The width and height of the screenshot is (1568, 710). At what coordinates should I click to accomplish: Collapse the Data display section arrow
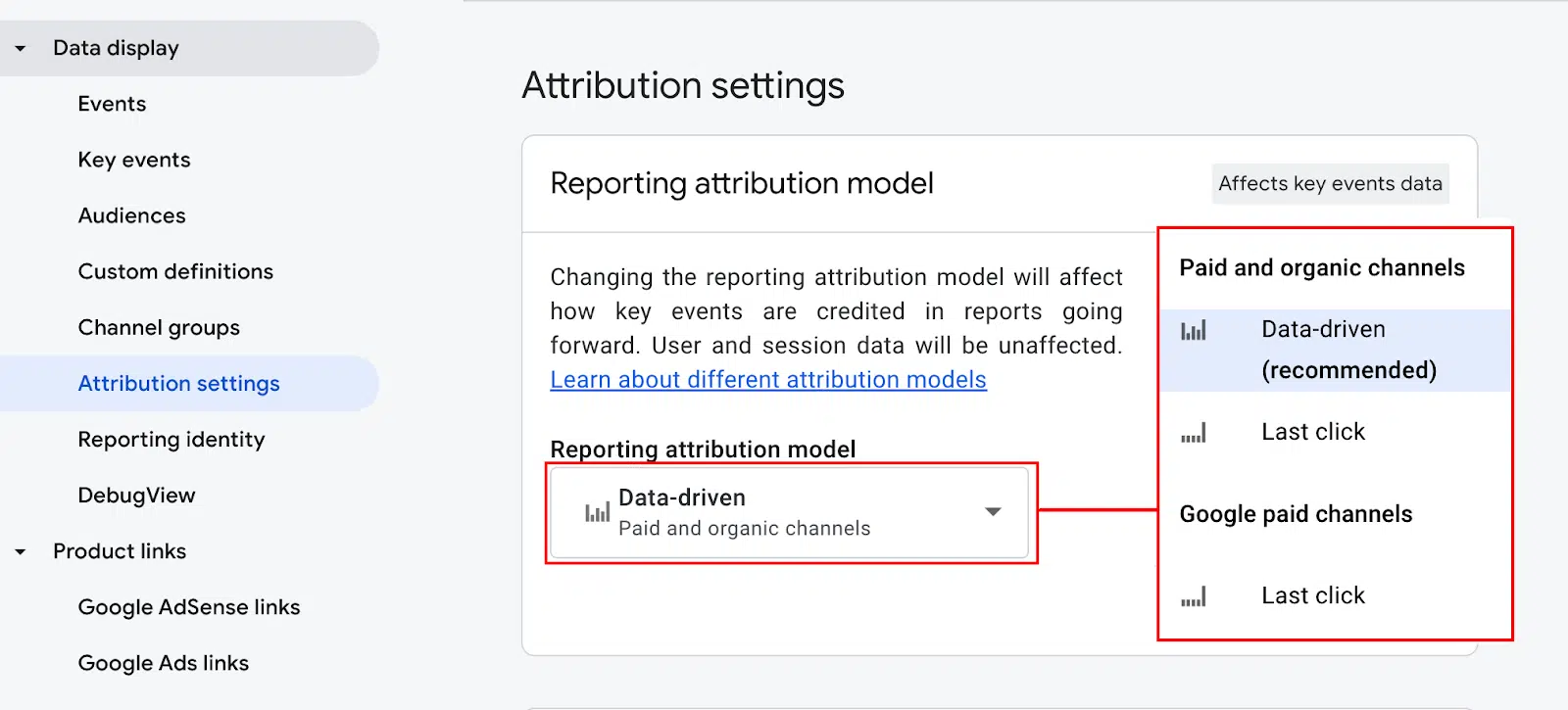coord(21,48)
